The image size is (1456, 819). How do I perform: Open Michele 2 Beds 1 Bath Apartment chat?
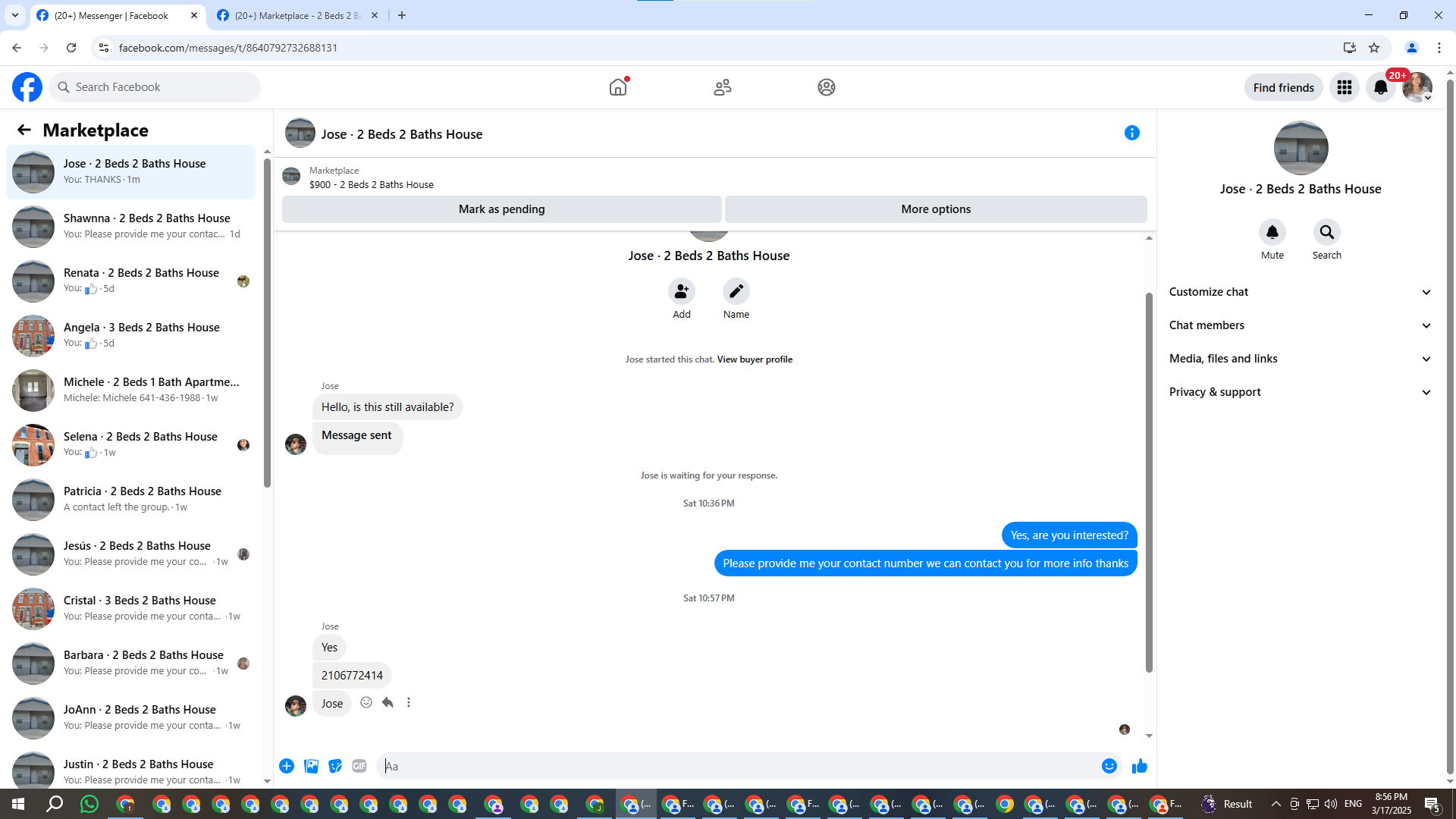click(x=131, y=390)
